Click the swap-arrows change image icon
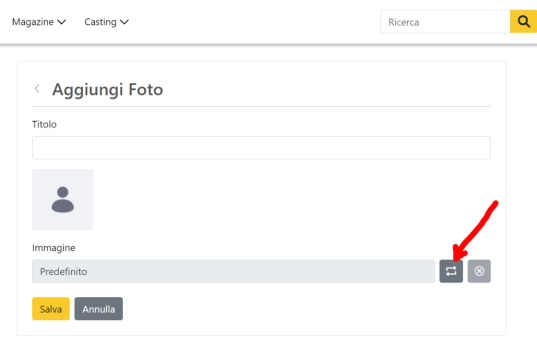The width and height of the screenshot is (537, 360). coord(451,271)
